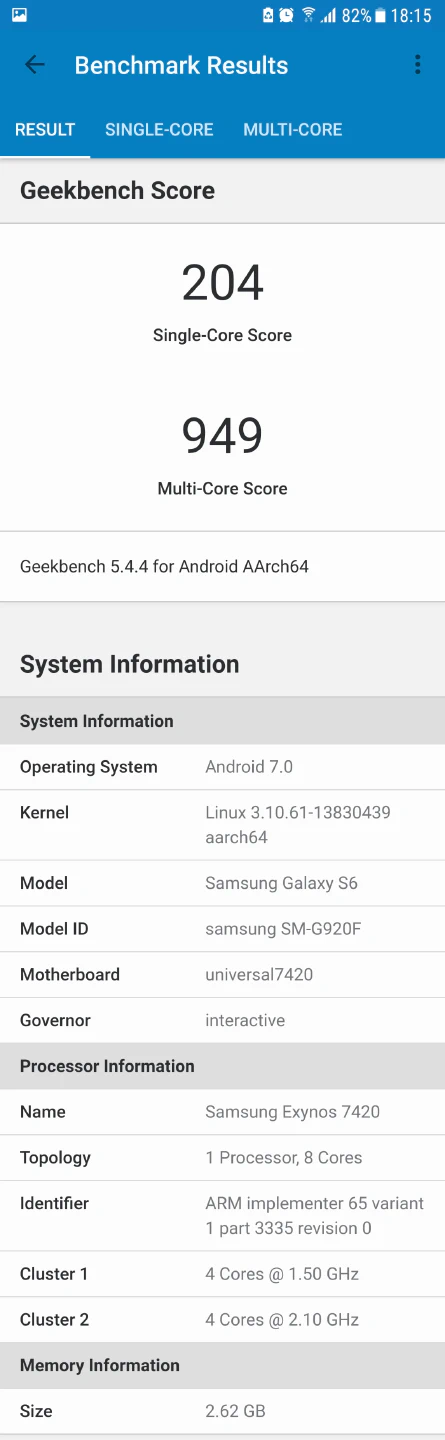Tap the signal strength bars icon
The image size is (445, 1440).
pos(328,15)
